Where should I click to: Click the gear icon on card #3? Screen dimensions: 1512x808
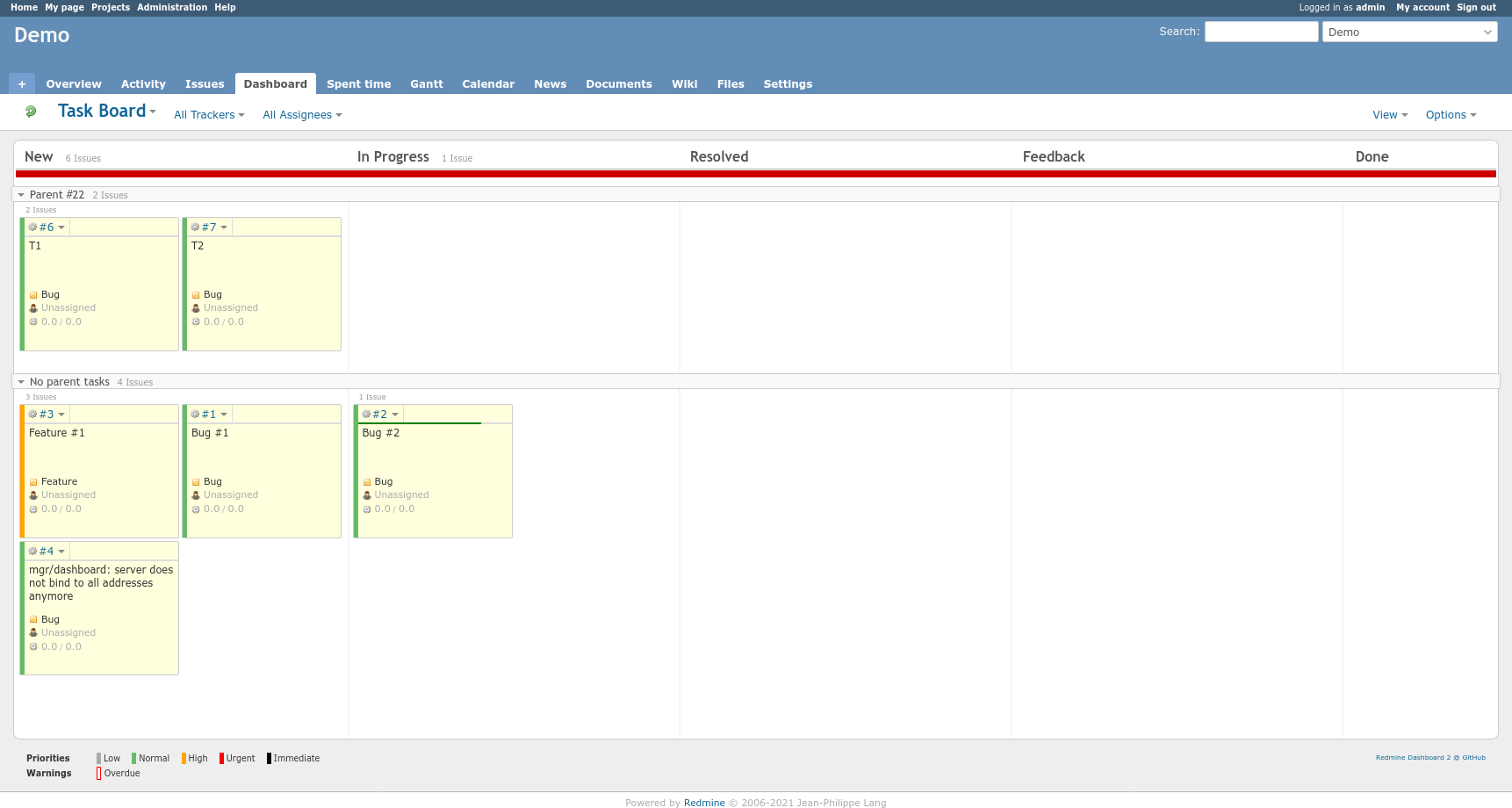click(x=32, y=415)
